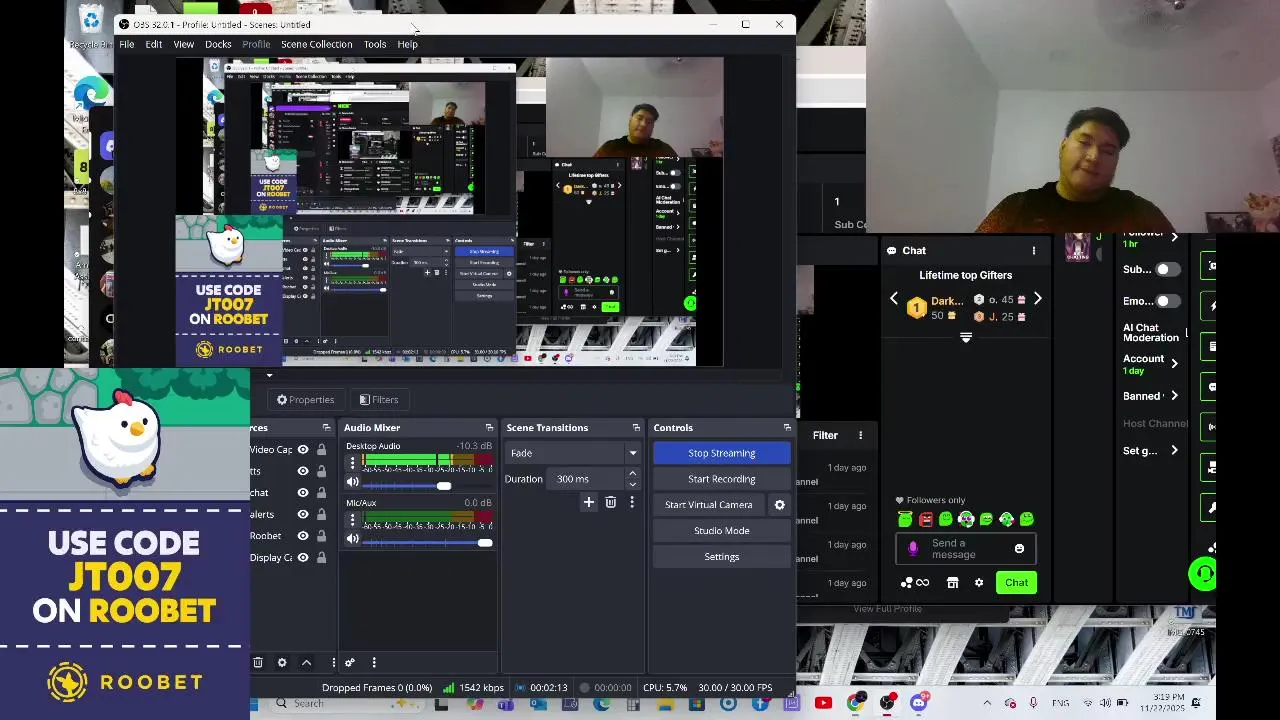Expand the Banned words chevron

tap(1174, 396)
